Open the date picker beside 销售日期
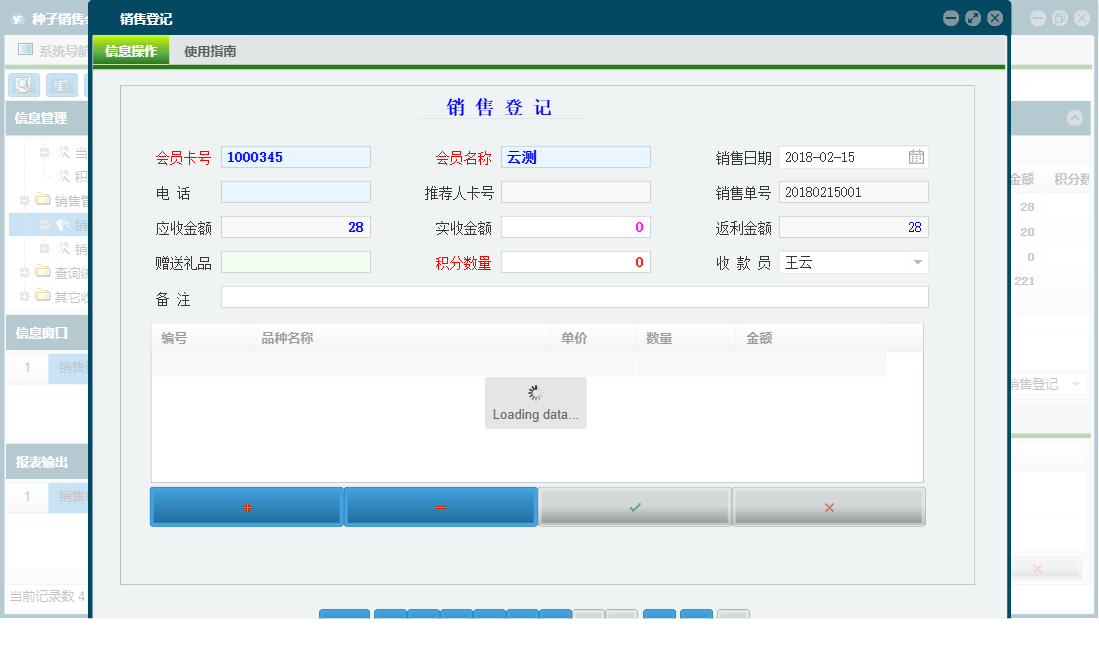The image size is (1099, 655). tap(918, 156)
